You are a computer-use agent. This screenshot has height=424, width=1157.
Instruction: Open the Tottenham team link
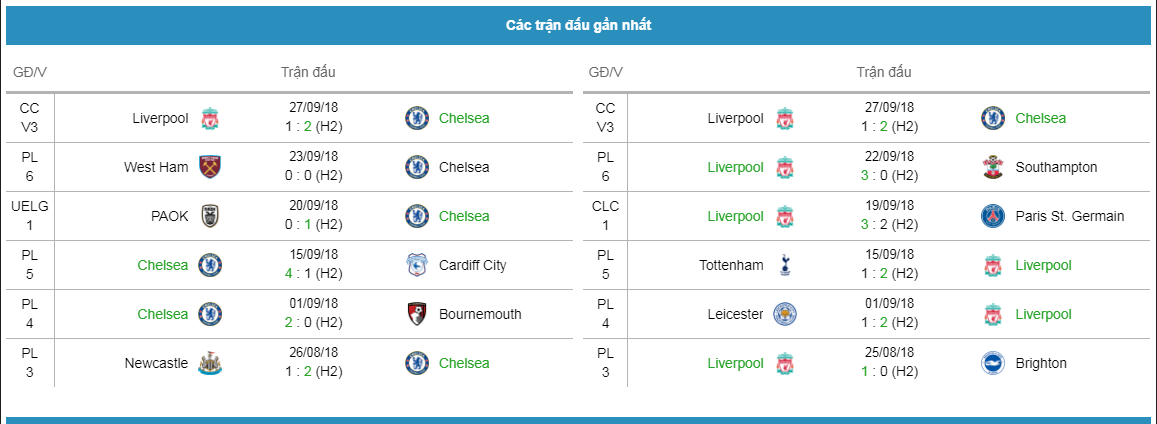point(731,265)
